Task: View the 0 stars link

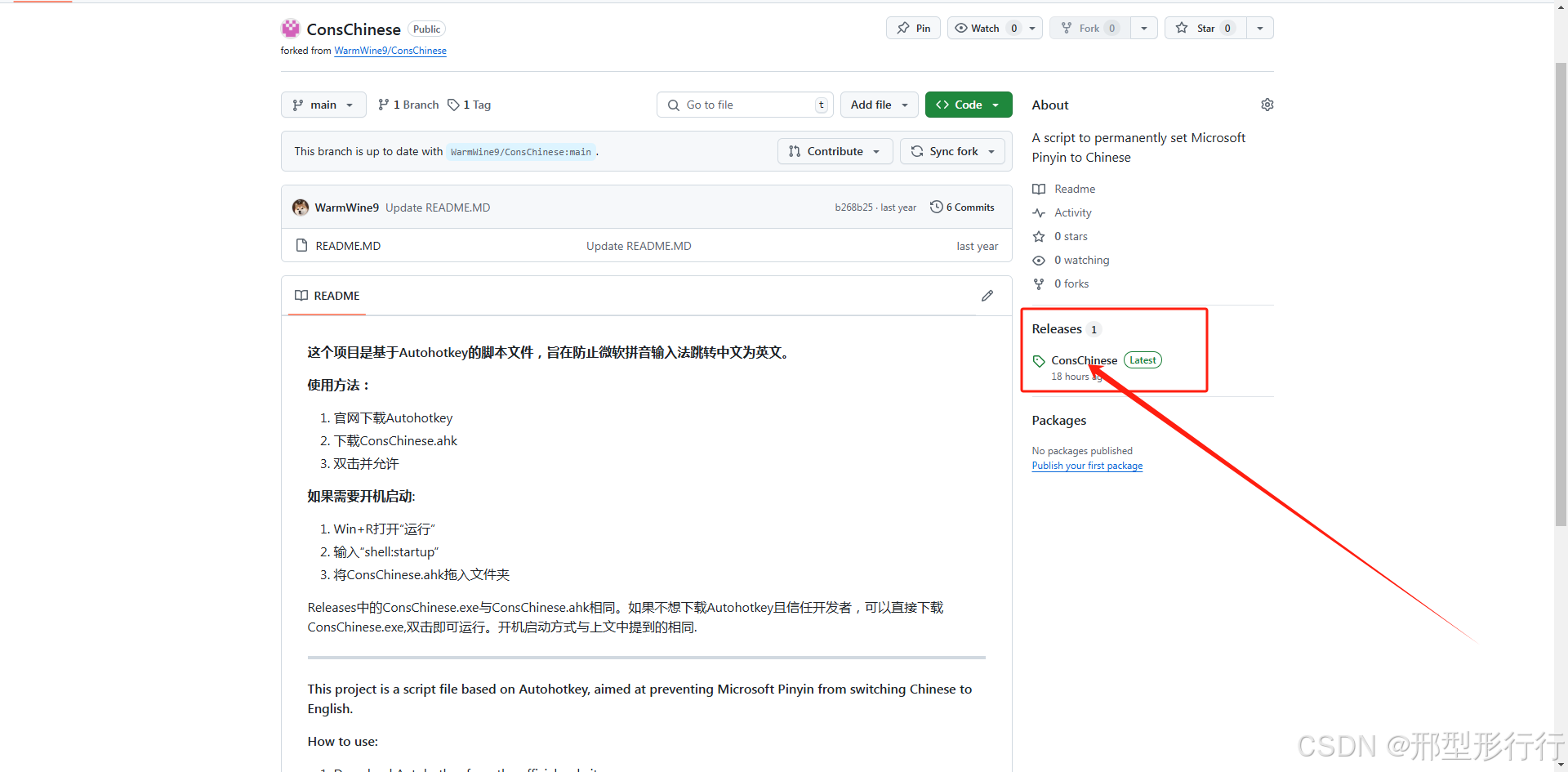Action: tap(1071, 236)
